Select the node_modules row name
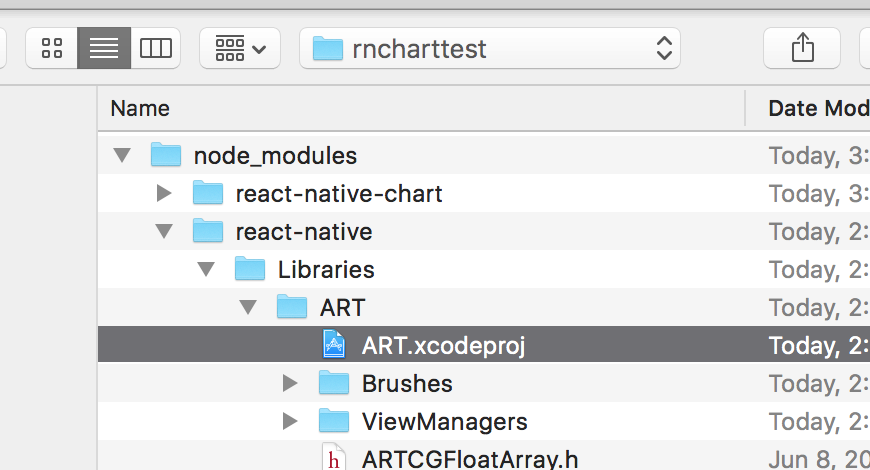Viewport: 870px width, 470px height. 275,156
